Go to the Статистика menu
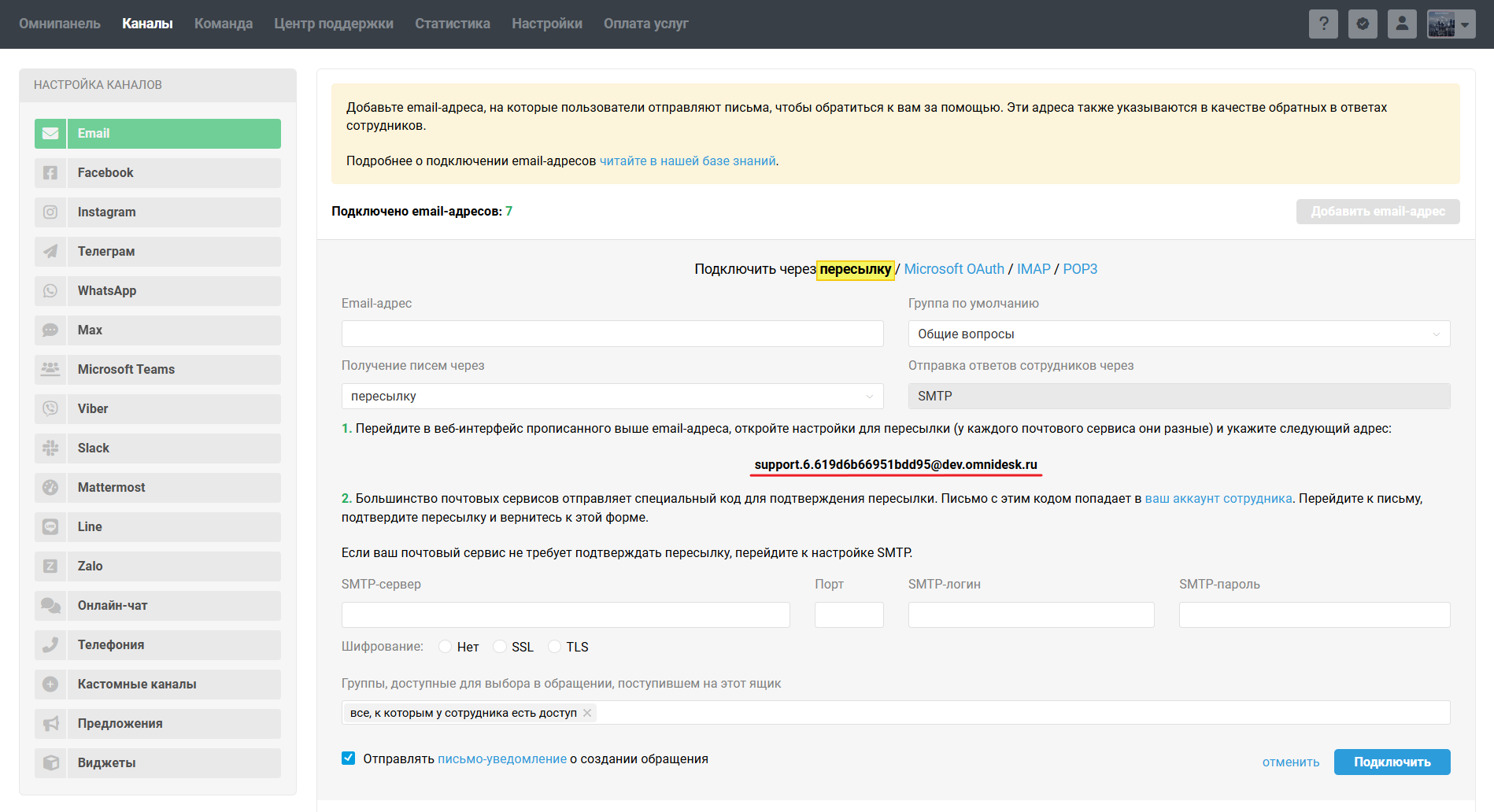1494x812 pixels. (453, 24)
